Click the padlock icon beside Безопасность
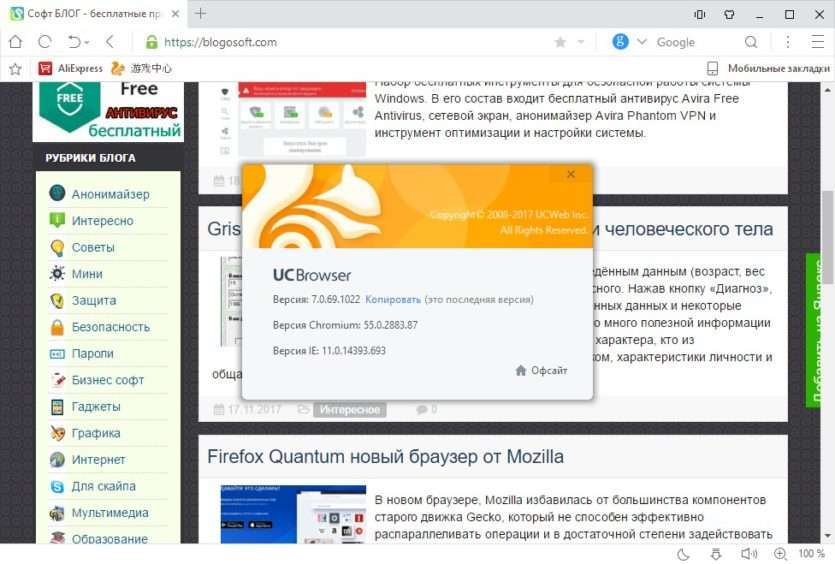This screenshot has height=564, width=835. 57,327
